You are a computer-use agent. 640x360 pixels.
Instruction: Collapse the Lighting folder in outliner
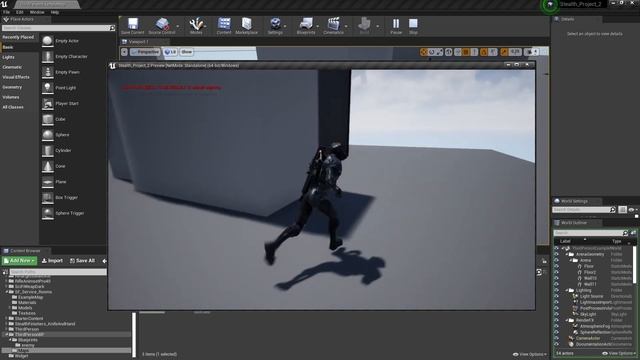(567, 290)
